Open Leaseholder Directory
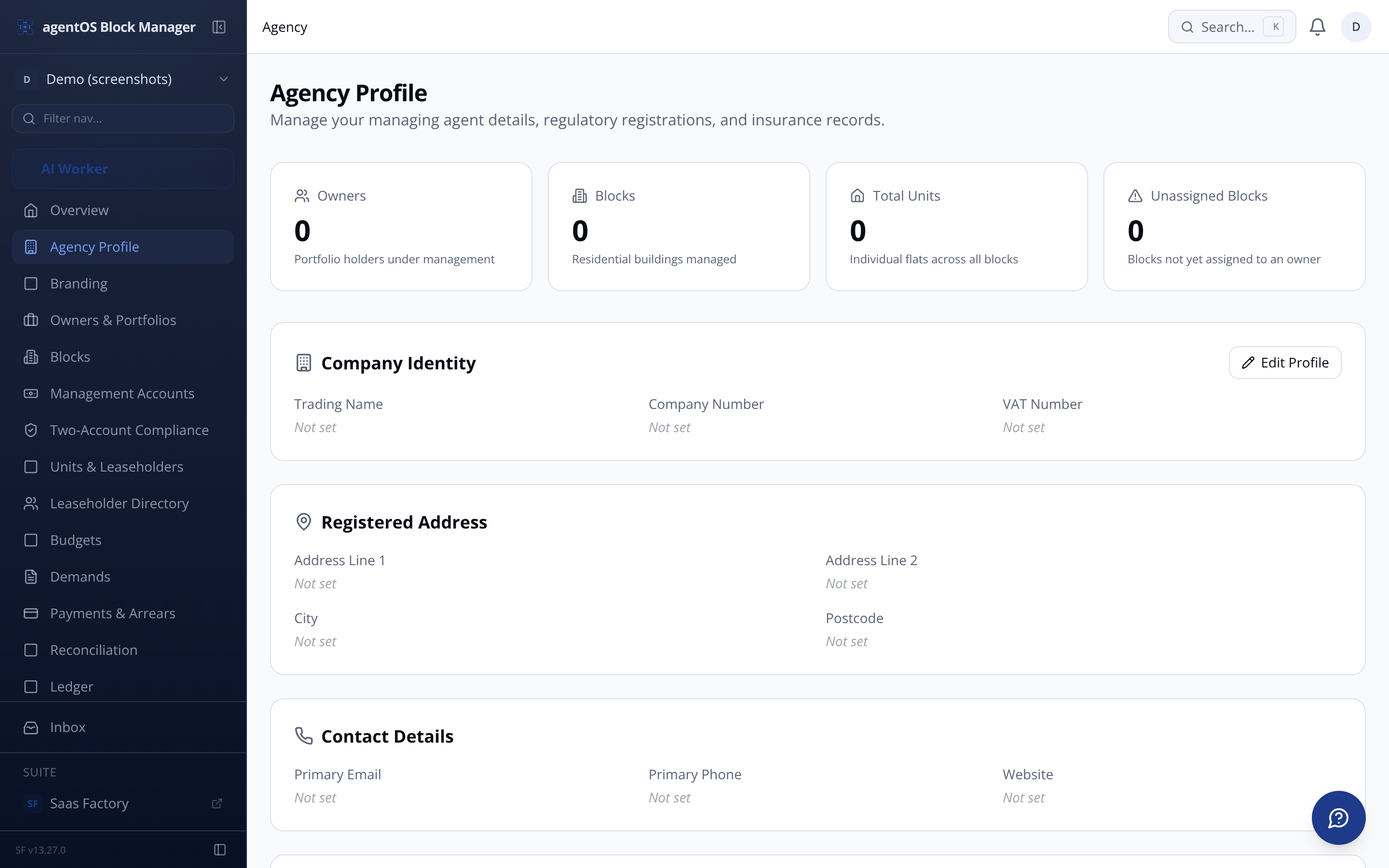 pos(123,503)
